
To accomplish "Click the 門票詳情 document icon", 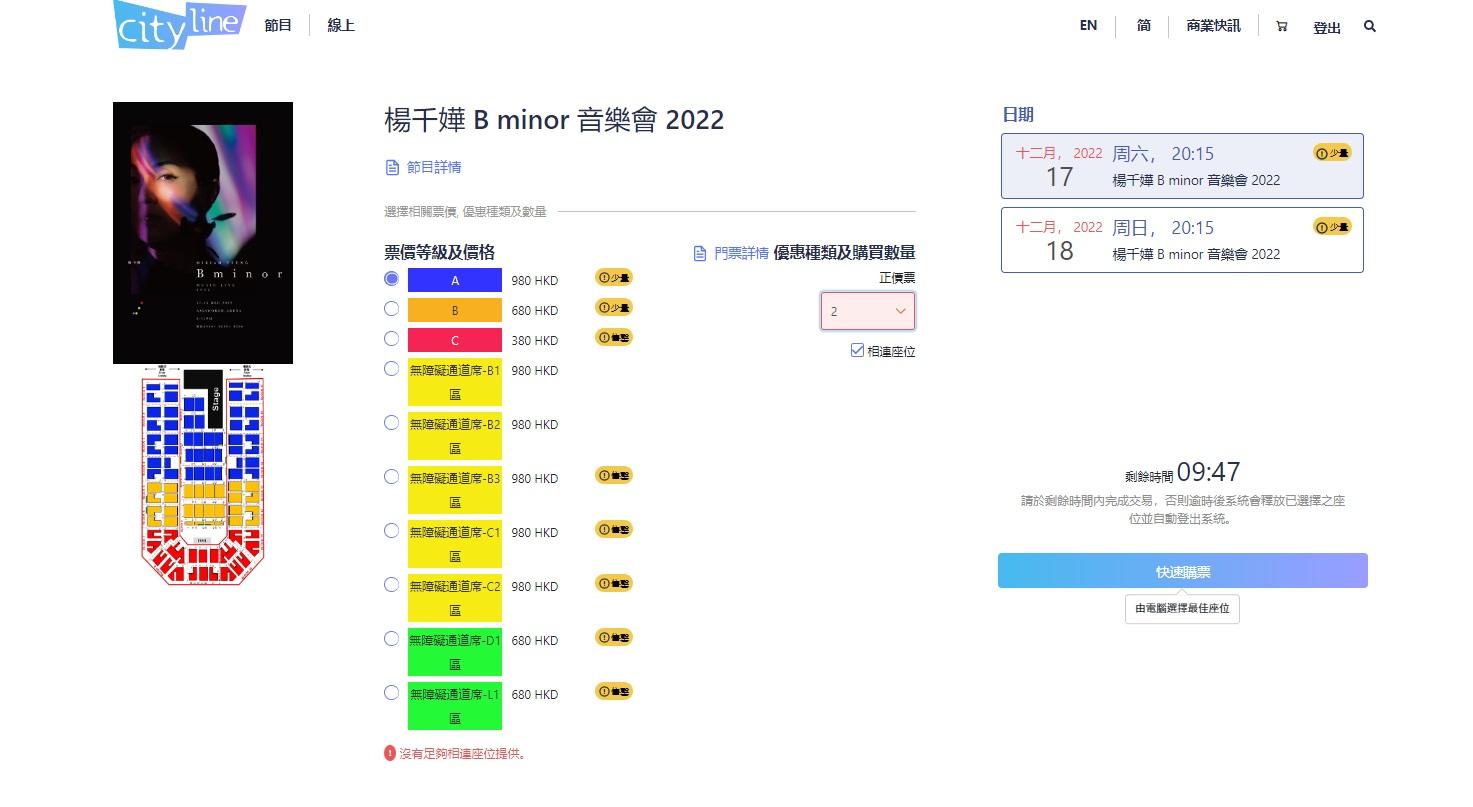I will 700,254.
